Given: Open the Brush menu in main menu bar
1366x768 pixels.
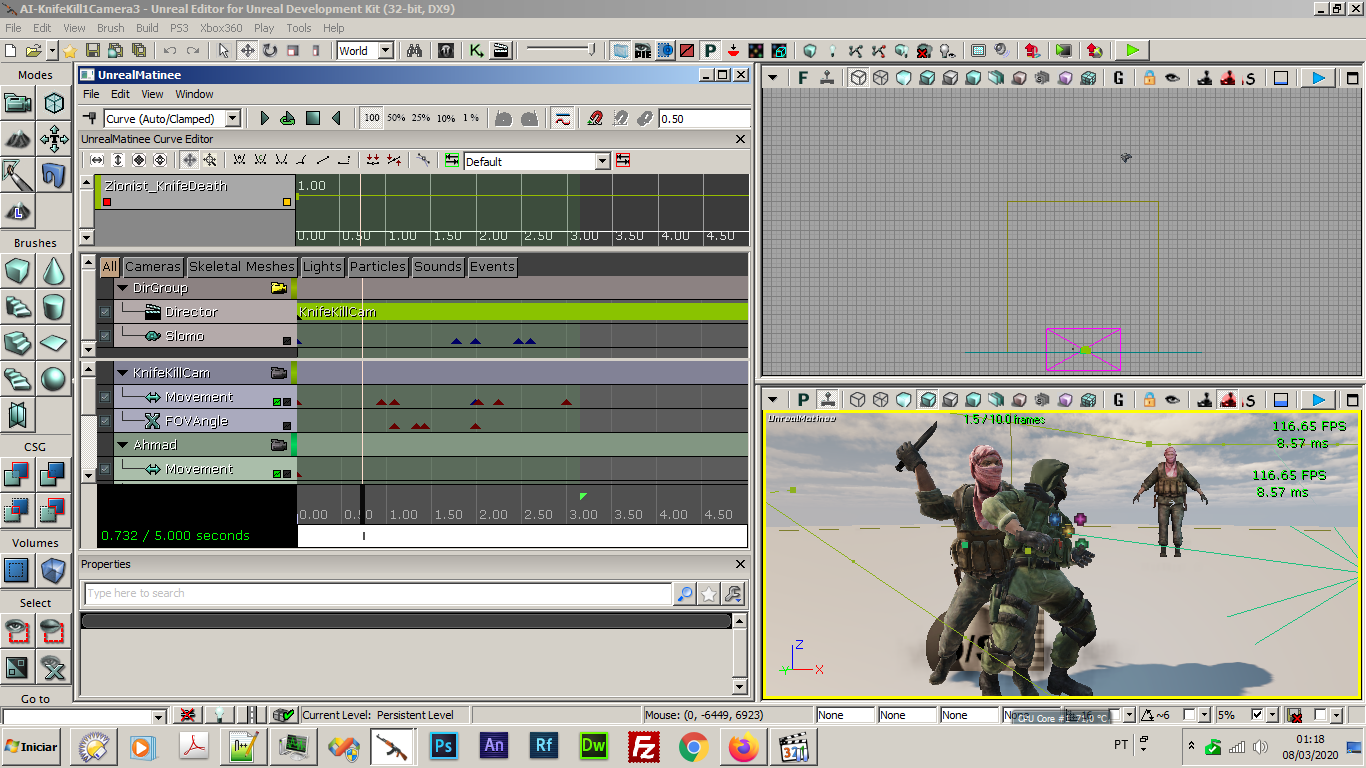Looking at the screenshot, I should click(x=111, y=28).
